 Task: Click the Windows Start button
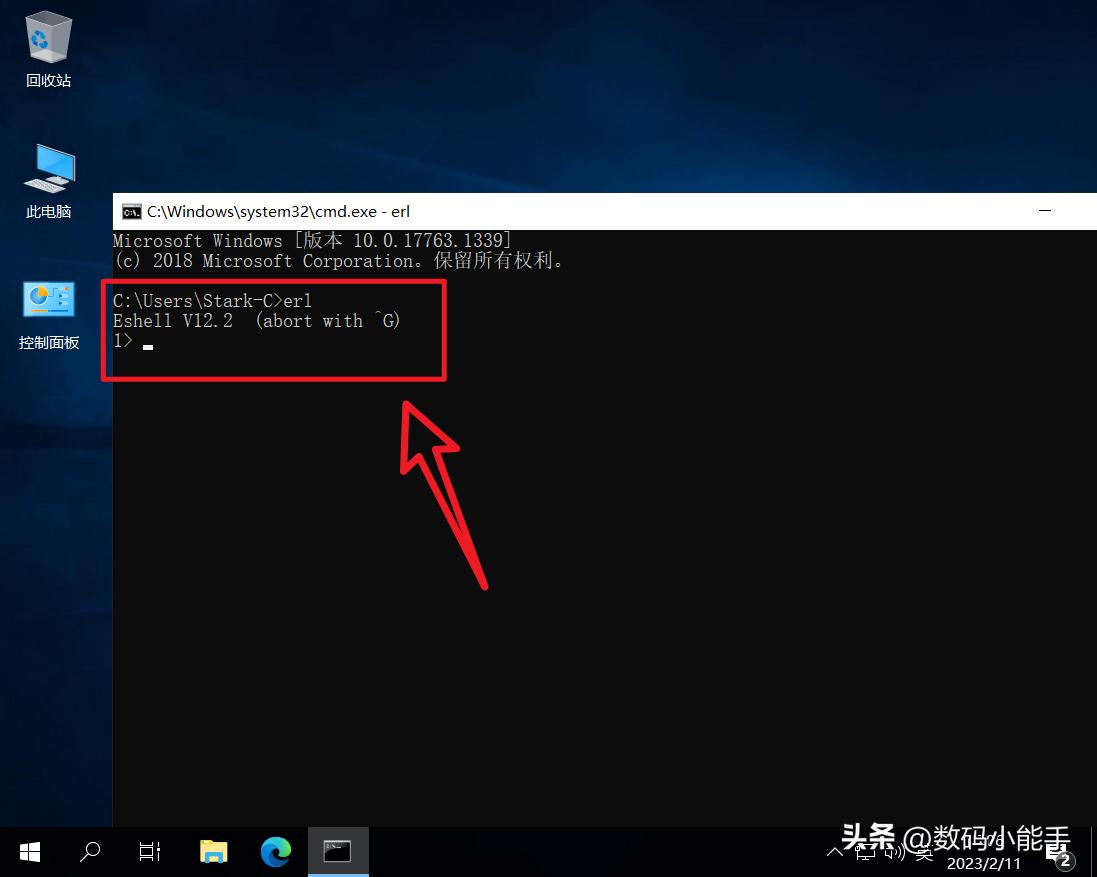tap(30, 852)
